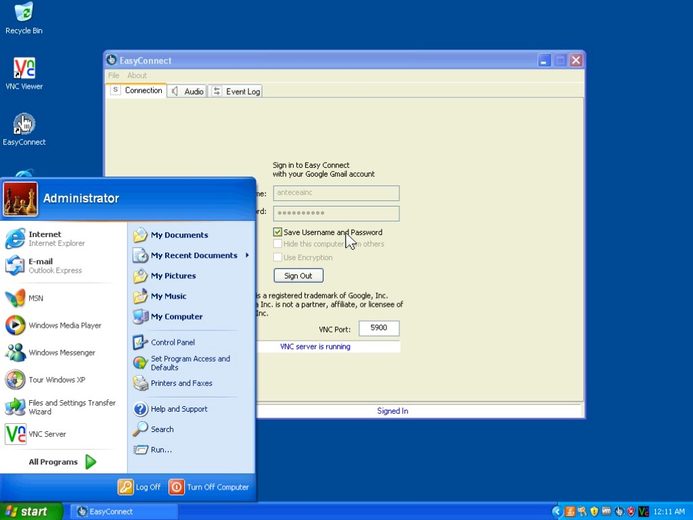
Task: Click the taskbar clock showing 12:11 AM
Action: pyautogui.click(x=669, y=512)
